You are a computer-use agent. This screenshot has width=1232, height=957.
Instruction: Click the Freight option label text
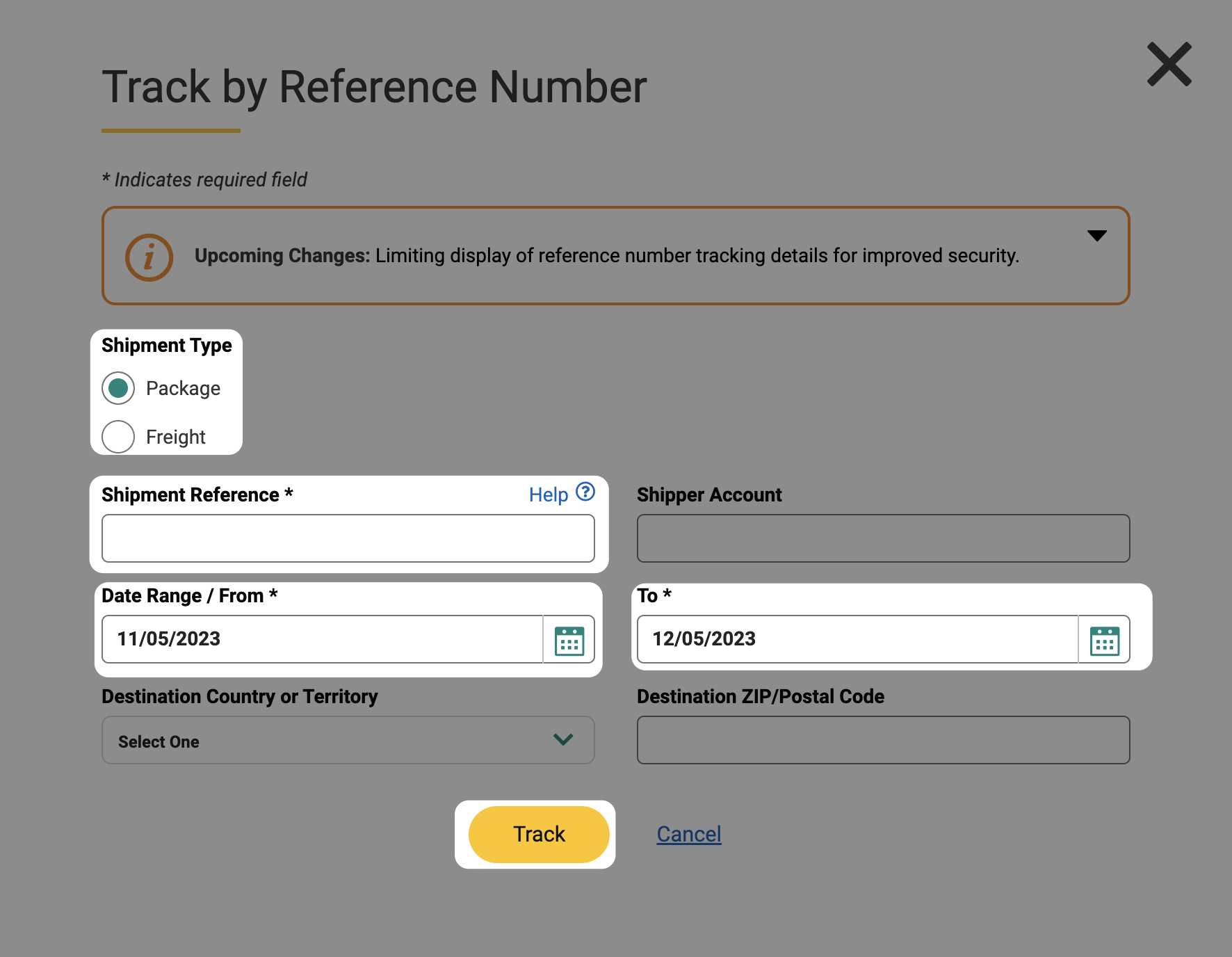click(175, 437)
